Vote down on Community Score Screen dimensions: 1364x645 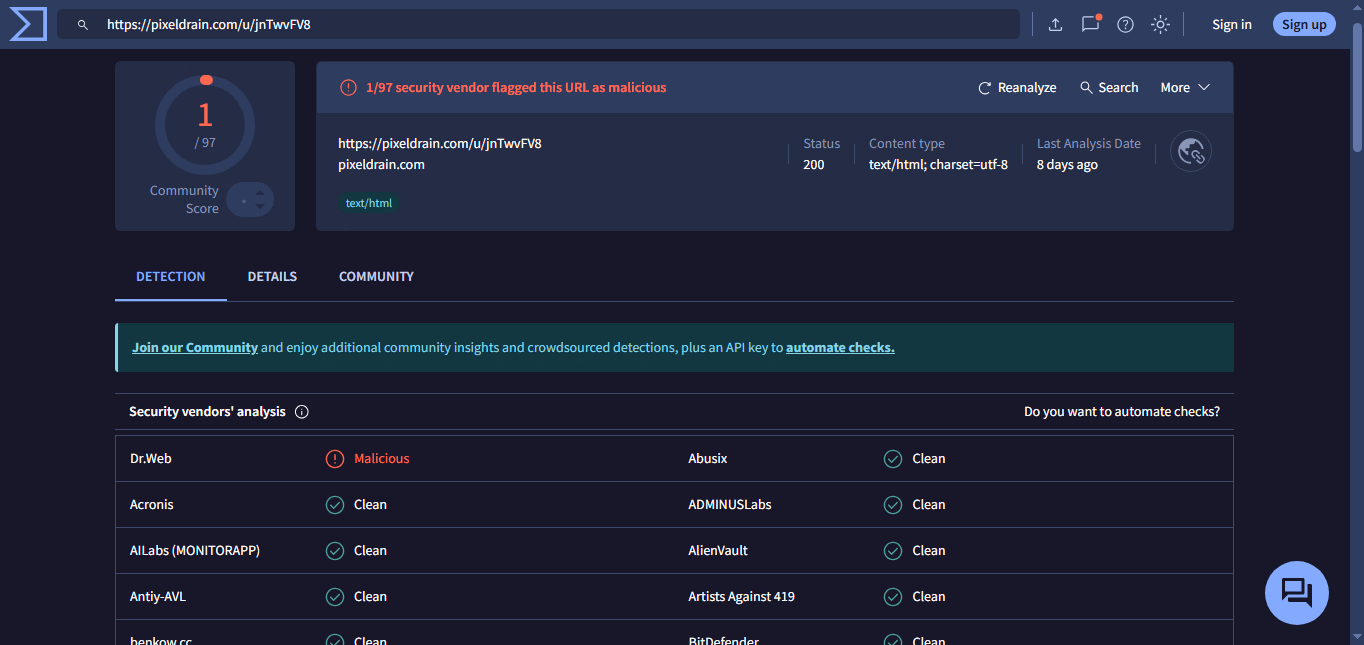[x=260, y=206]
